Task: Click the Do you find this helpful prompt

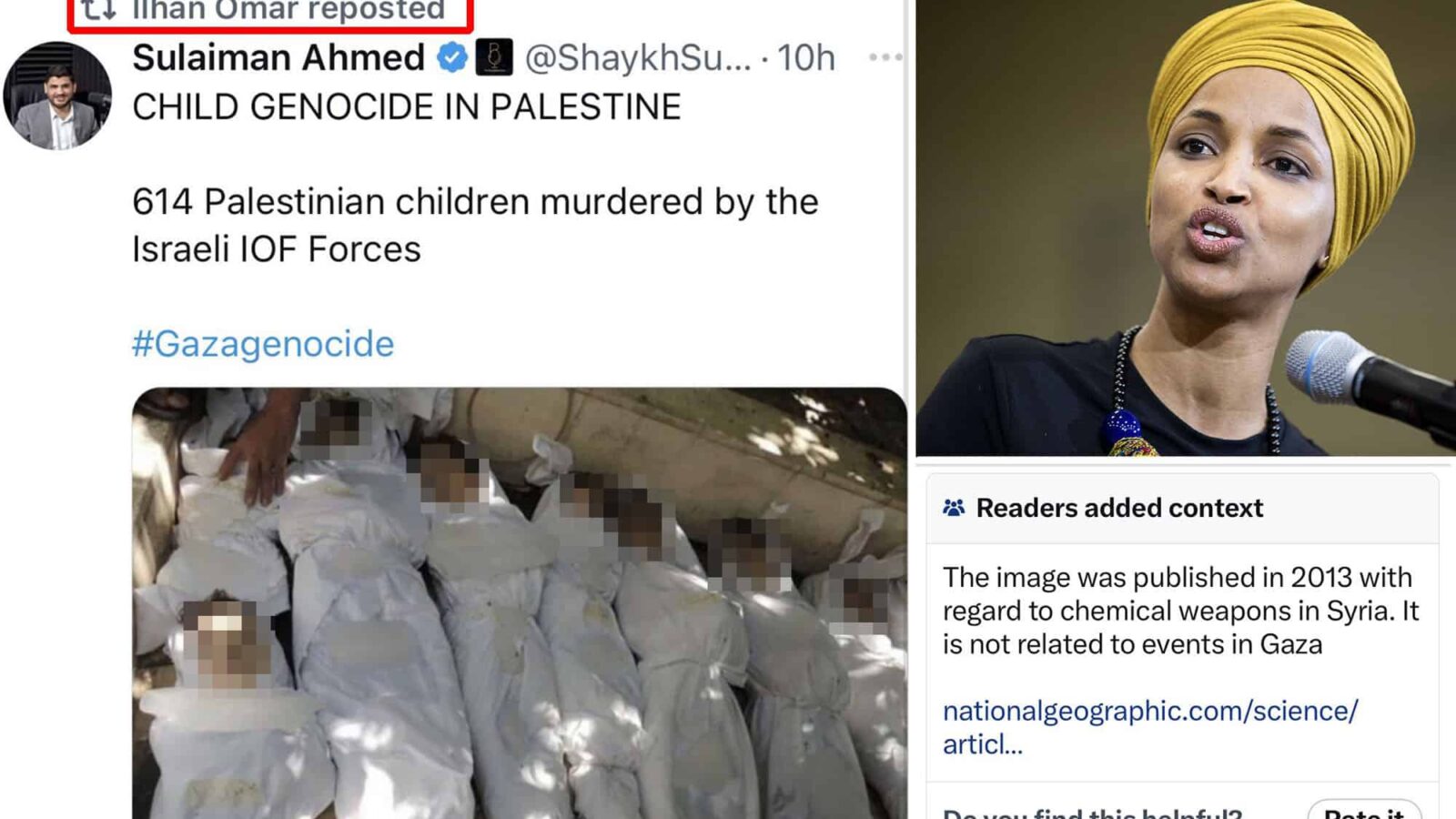Action: click(1092, 812)
